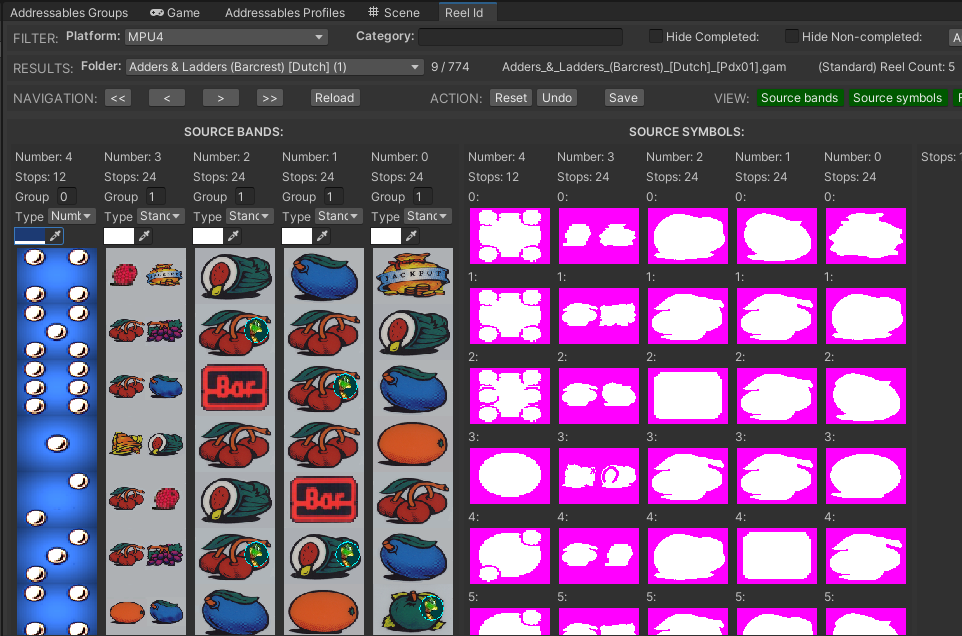Image resolution: width=962 pixels, height=636 pixels.
Task: Save the current reel data
Action: [623, 98]
